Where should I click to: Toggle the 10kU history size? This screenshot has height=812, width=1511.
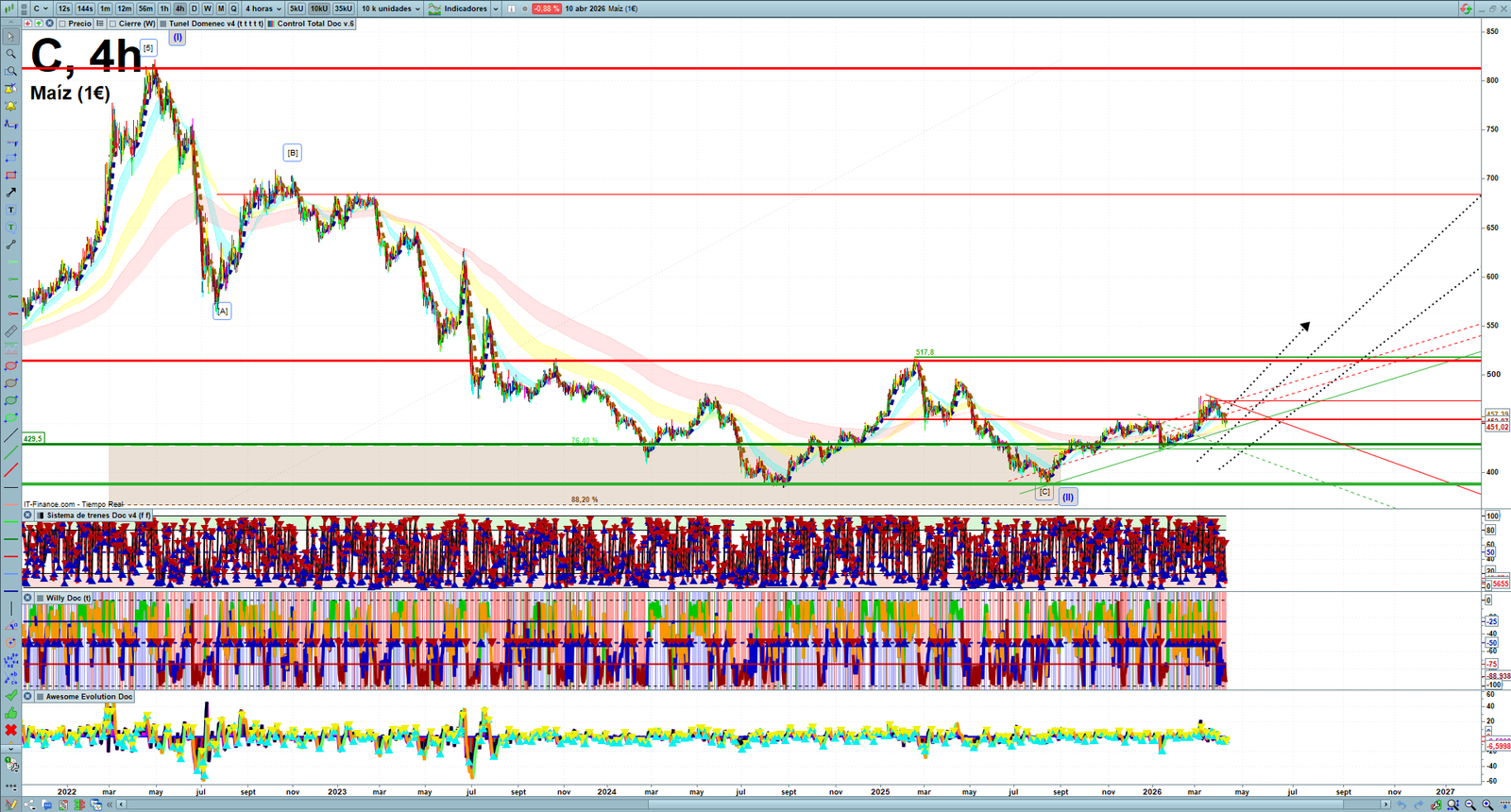click(x=319, y=8)
